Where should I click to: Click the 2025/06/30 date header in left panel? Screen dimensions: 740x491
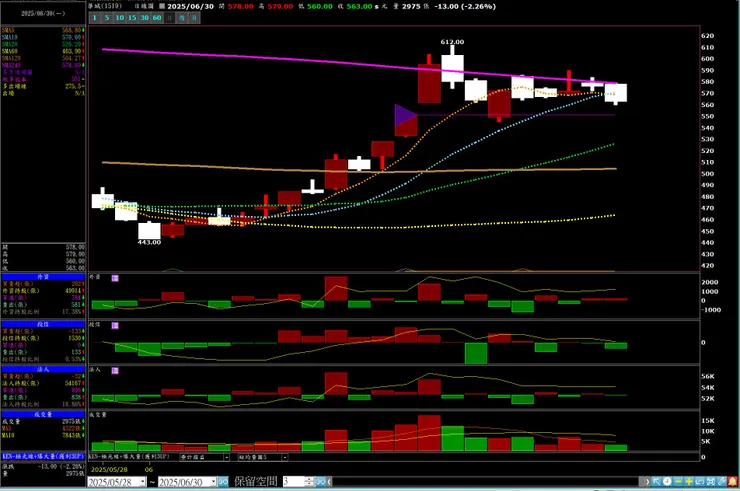click(x=43, y=13)
